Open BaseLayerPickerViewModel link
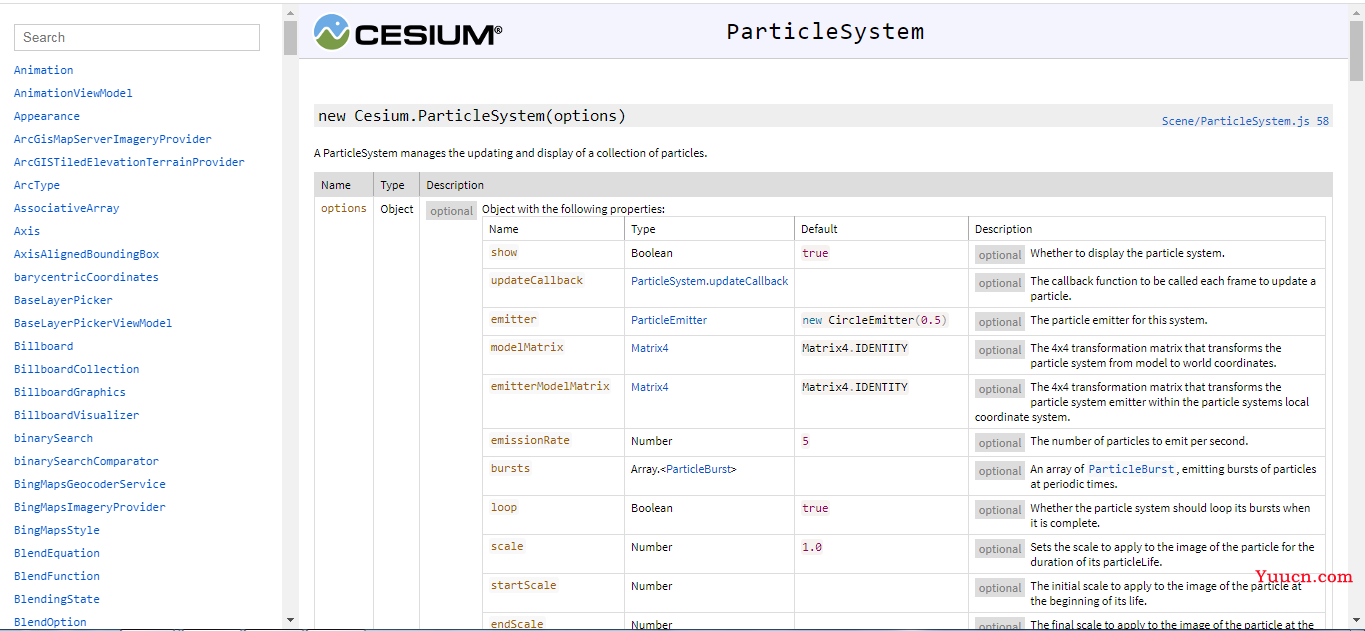Screen dimensions: 1365x631 (x=93, y=323)
